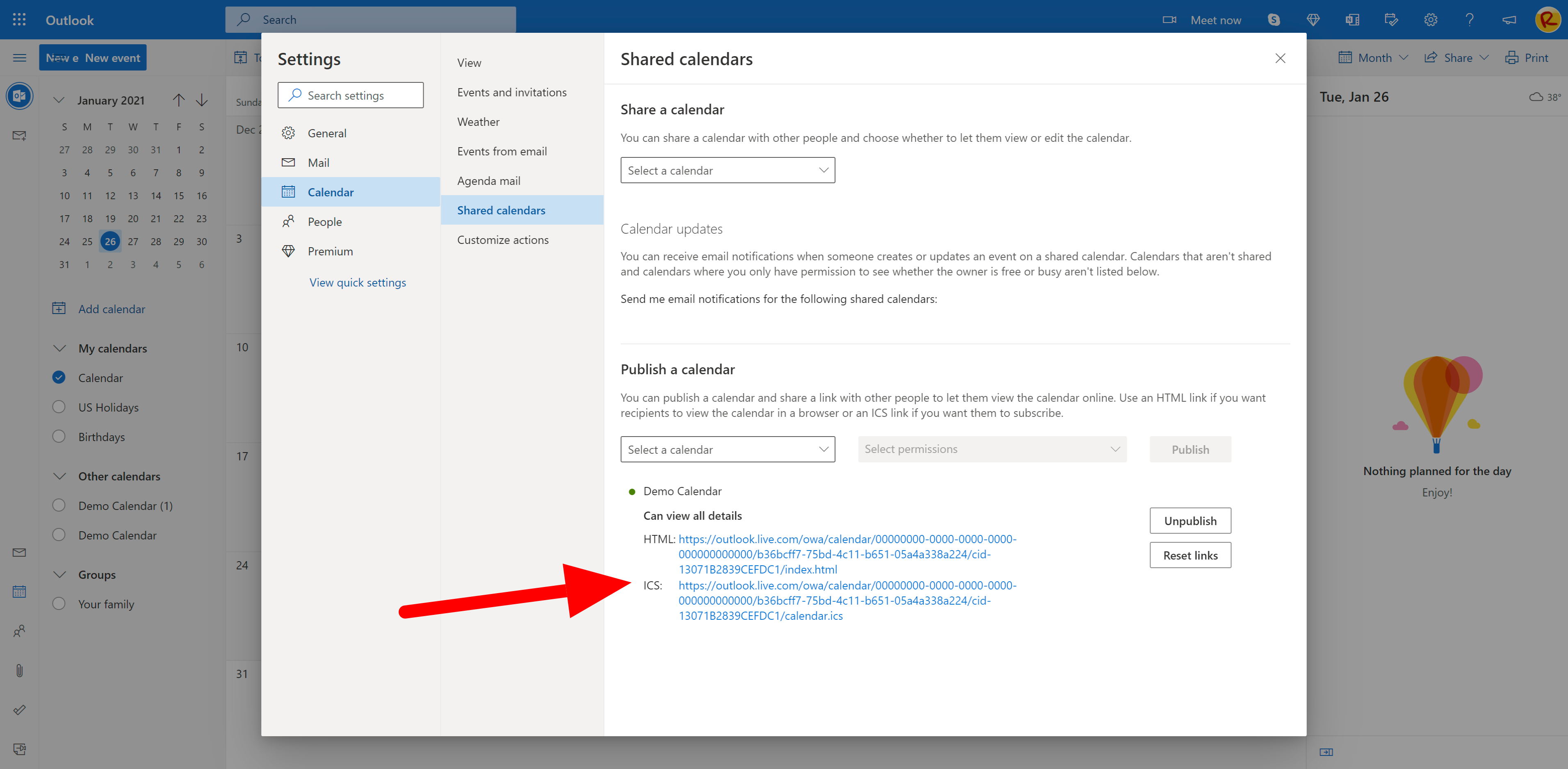1568x769 pixels.
Task: Open the OneNote feed icon in header
Action: (1352, 19)
